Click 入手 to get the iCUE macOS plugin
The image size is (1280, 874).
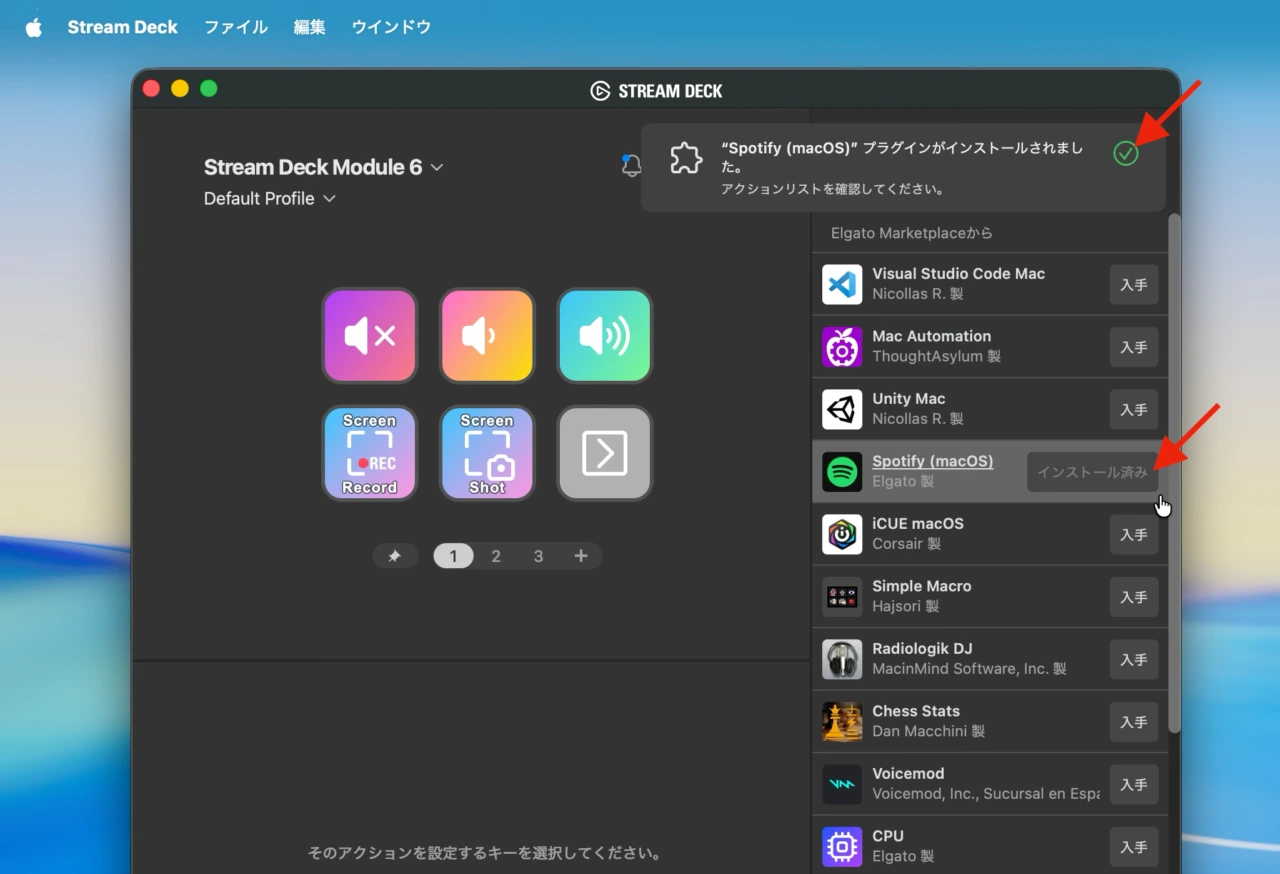pyautogui.click(x=1133, y=534)
